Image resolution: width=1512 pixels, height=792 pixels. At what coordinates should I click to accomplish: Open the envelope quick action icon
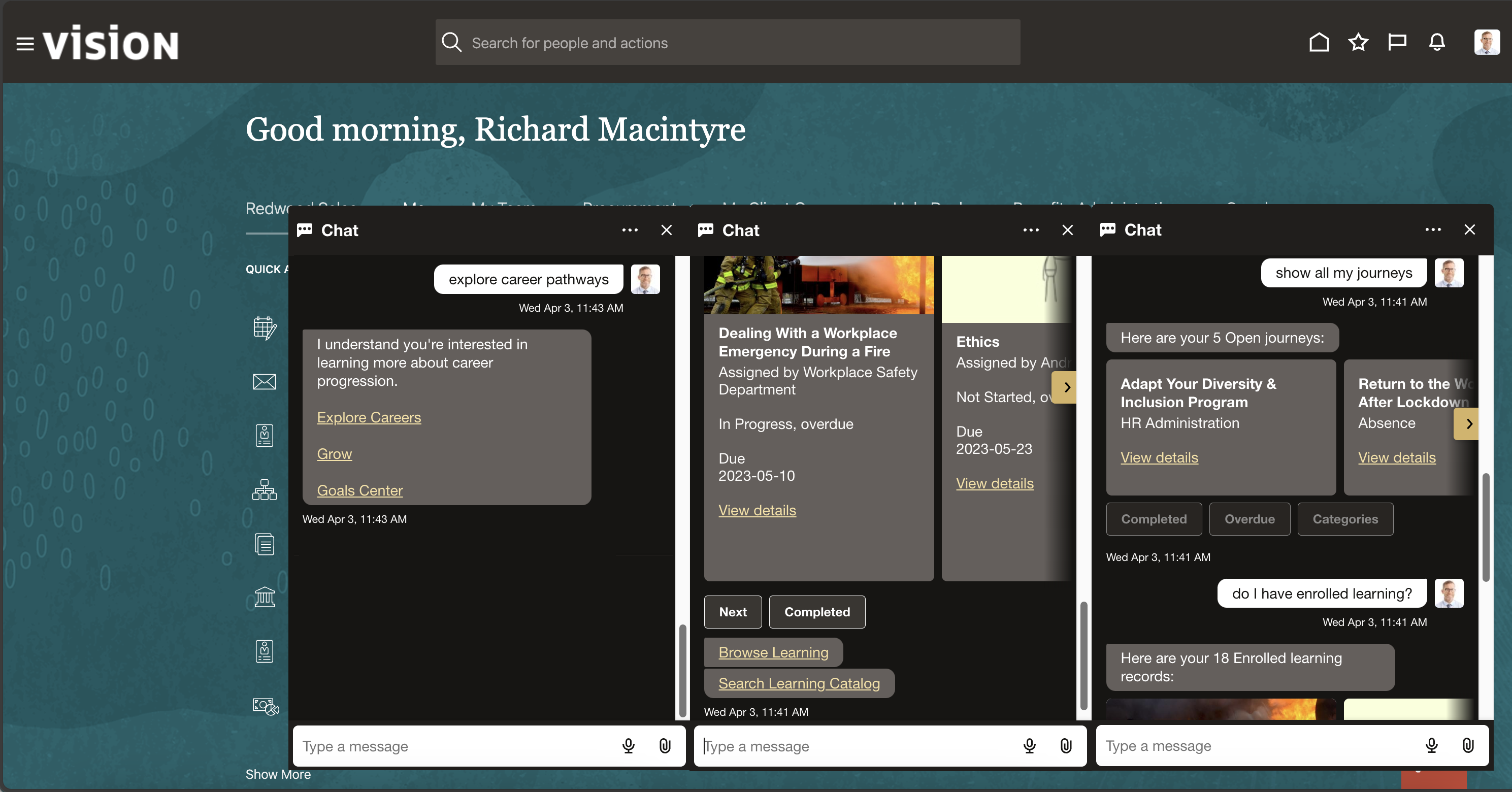pyautogui.click(x=264, y=382)
